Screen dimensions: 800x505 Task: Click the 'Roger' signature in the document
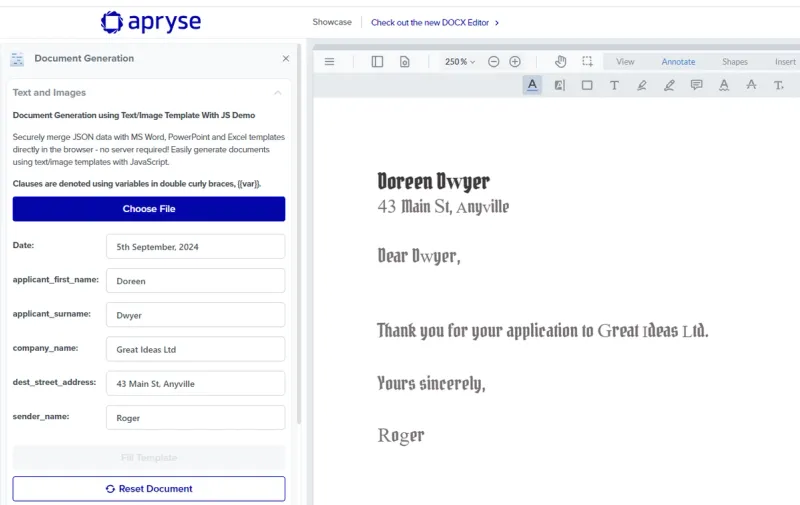(x=401, y=435)
